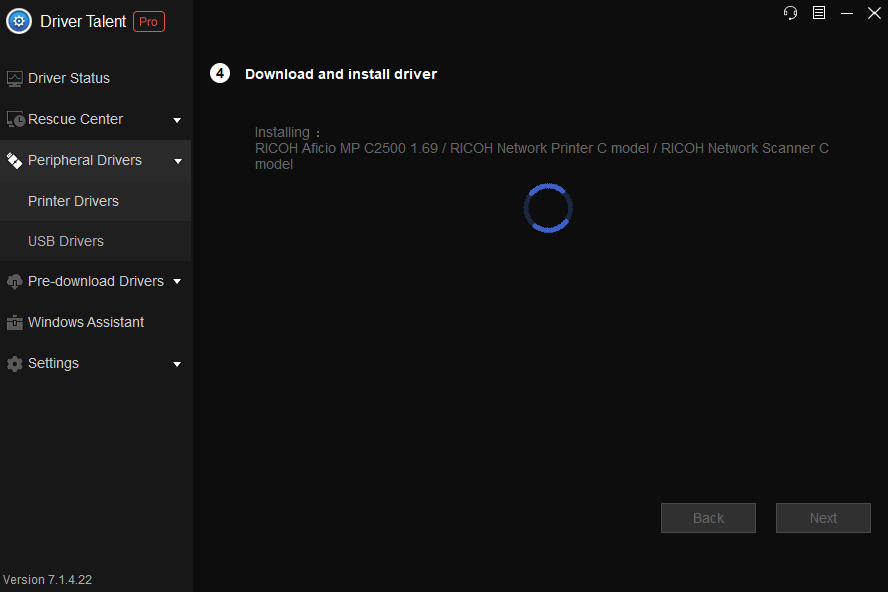Click the Back button
This screenshot has width=888, height=592.
[708, 518]
